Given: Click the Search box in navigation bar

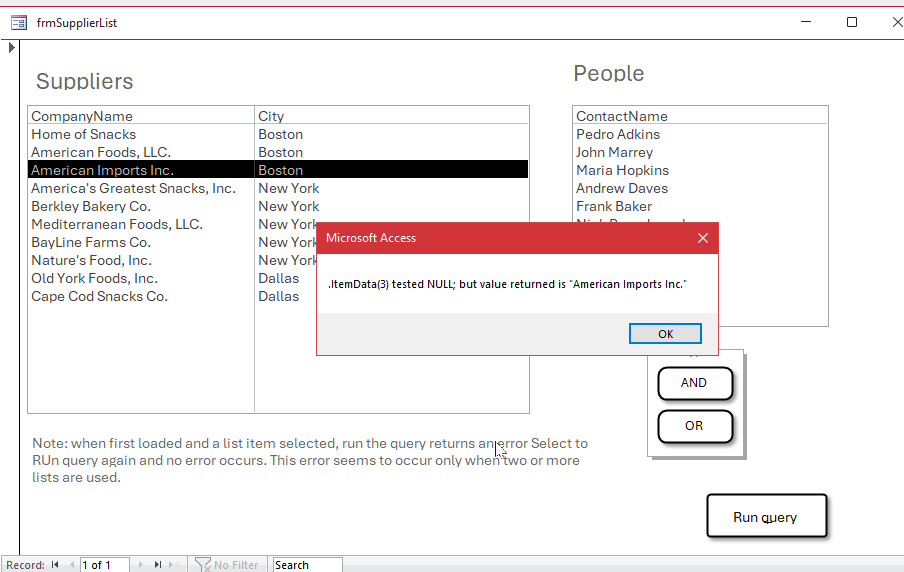Looking at the screenshot, I should 306,565.
